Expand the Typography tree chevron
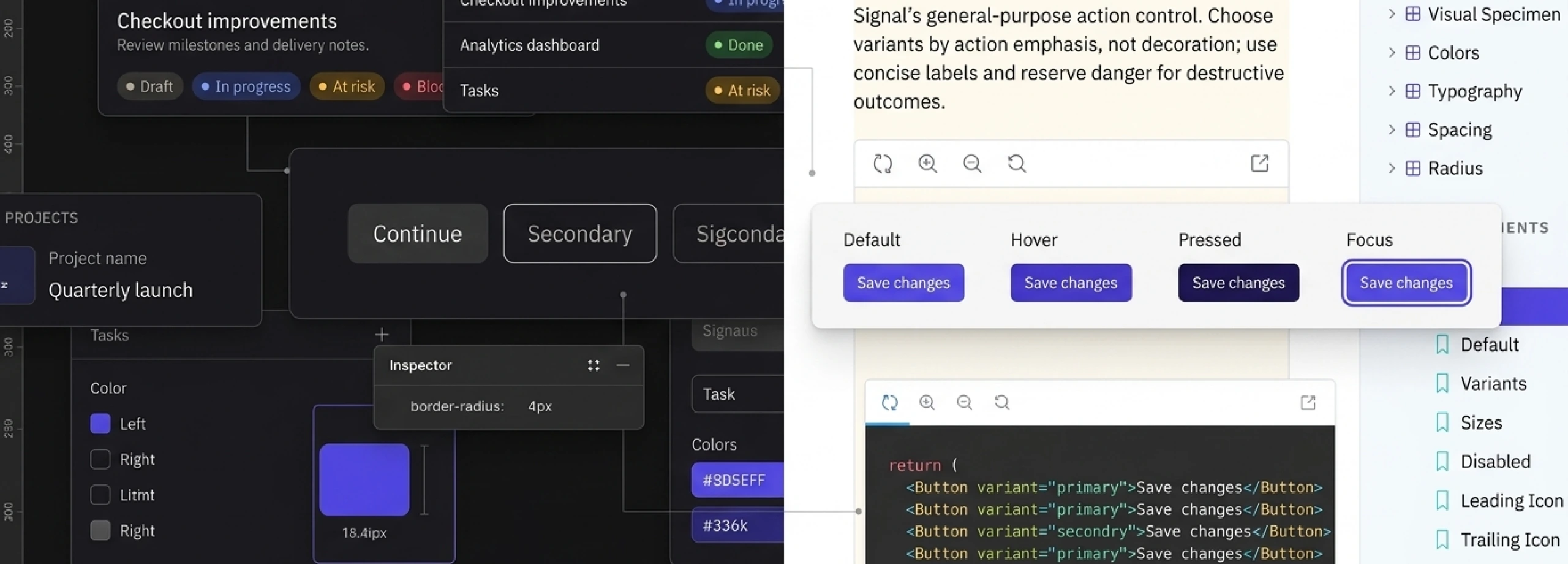 (x=1392, y=91)
